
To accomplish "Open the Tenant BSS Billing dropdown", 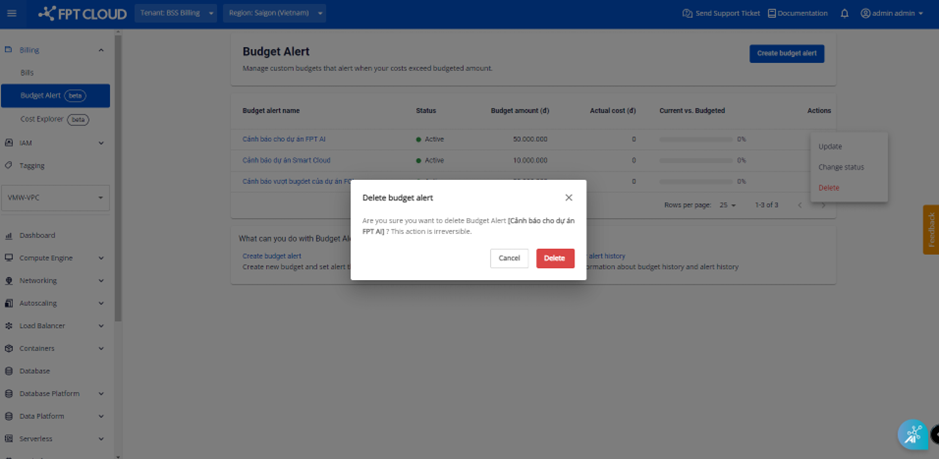I will click(x=176, y=13).
